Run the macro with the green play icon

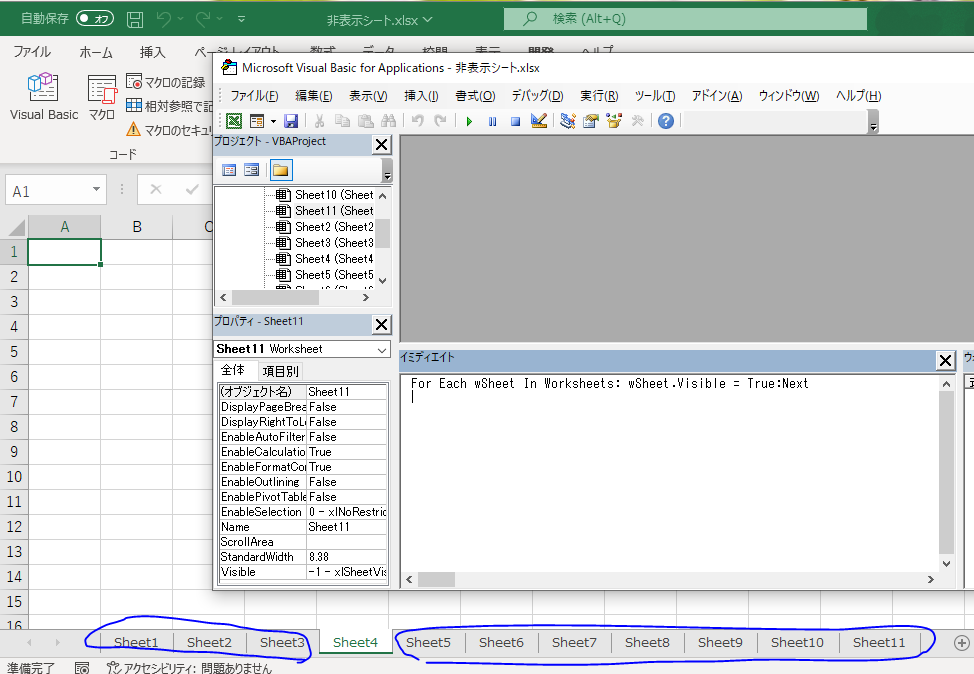(469, 121)
